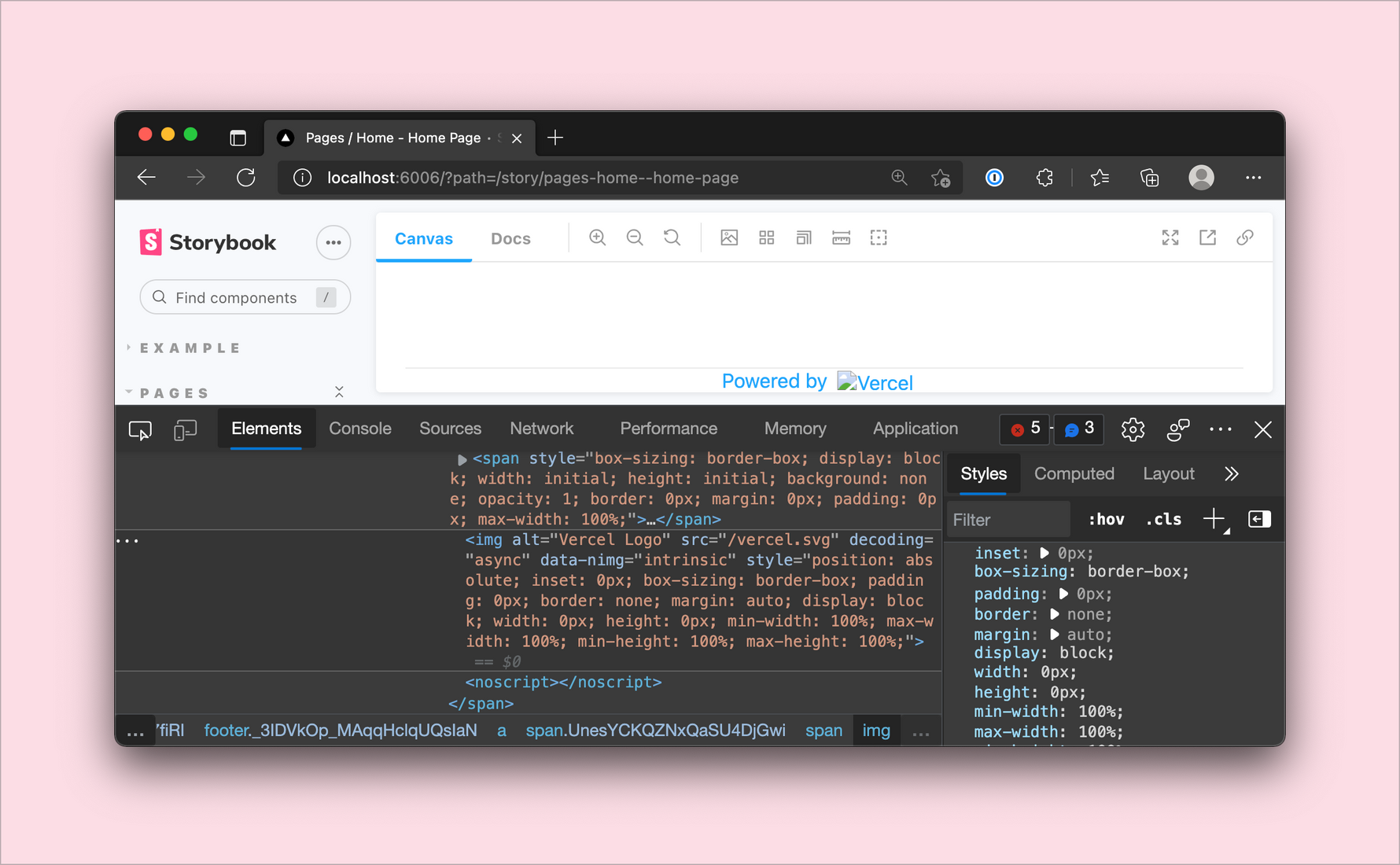Open the Network panel in DevTools

tap(541, 429)
